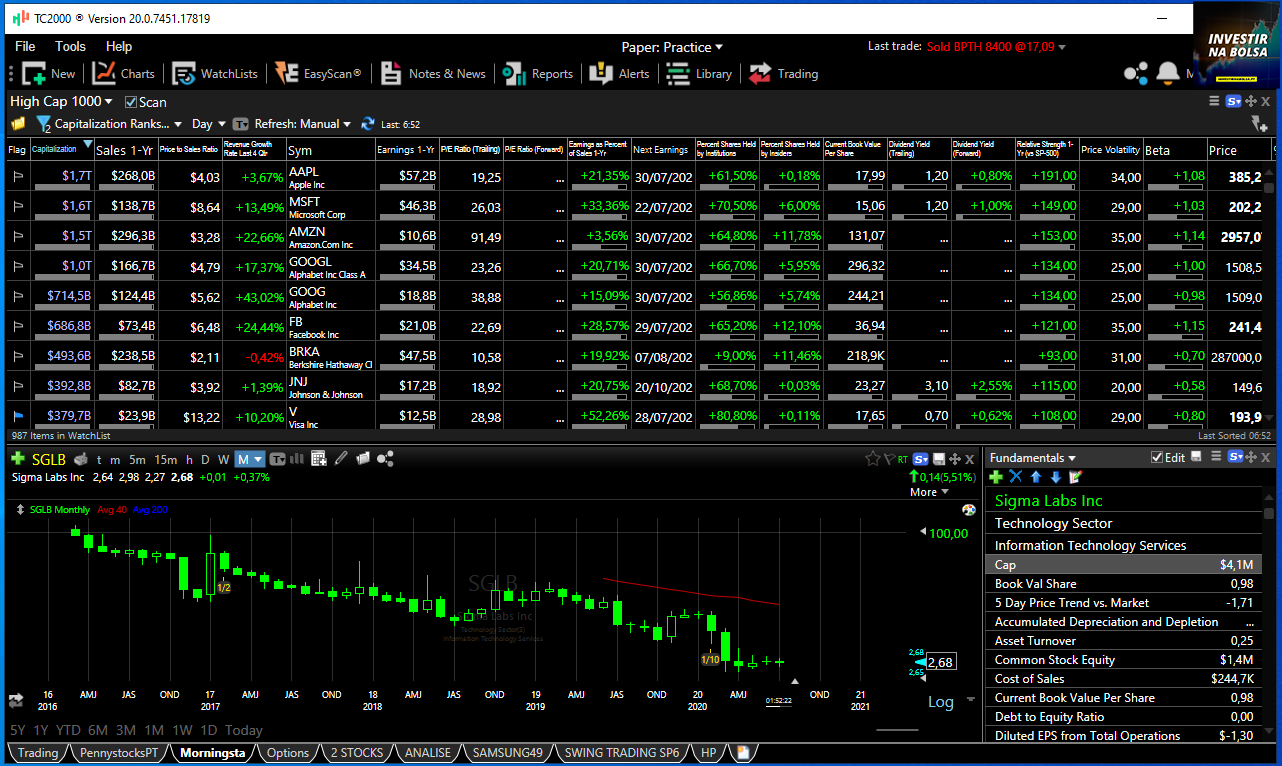The width and height of the screenshot is (1282, 766).
Task: Toggle the Log scale on the chart
Action: [941, 702]
